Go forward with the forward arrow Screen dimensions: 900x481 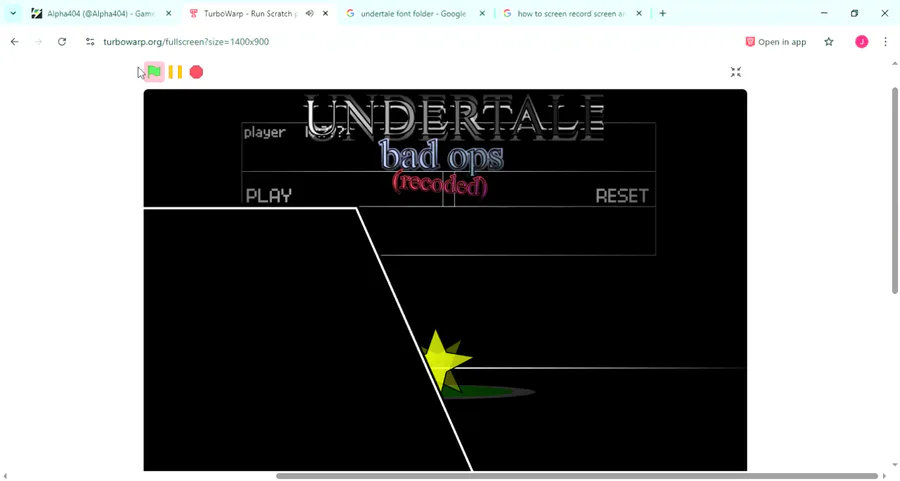pos(38,41)
